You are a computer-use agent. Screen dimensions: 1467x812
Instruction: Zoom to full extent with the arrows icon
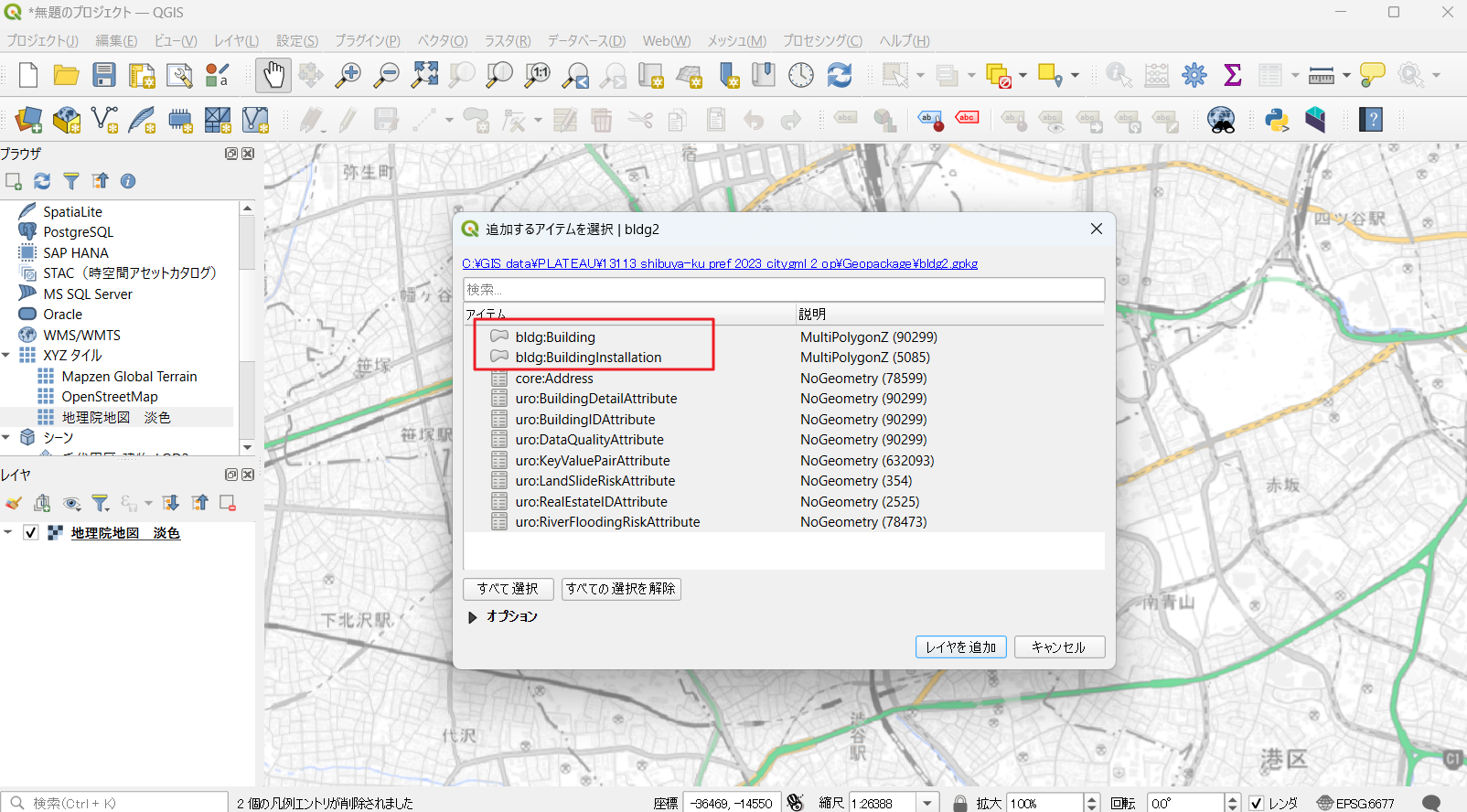point(424,75)
